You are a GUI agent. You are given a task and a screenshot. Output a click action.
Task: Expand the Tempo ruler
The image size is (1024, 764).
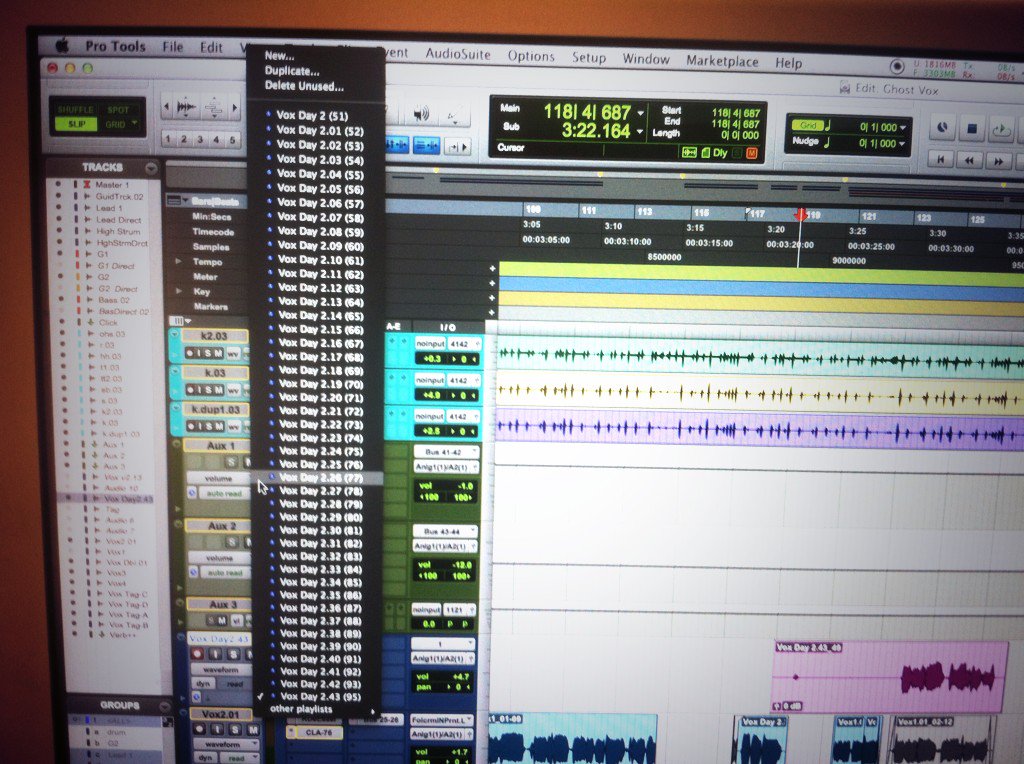(178, 261)
